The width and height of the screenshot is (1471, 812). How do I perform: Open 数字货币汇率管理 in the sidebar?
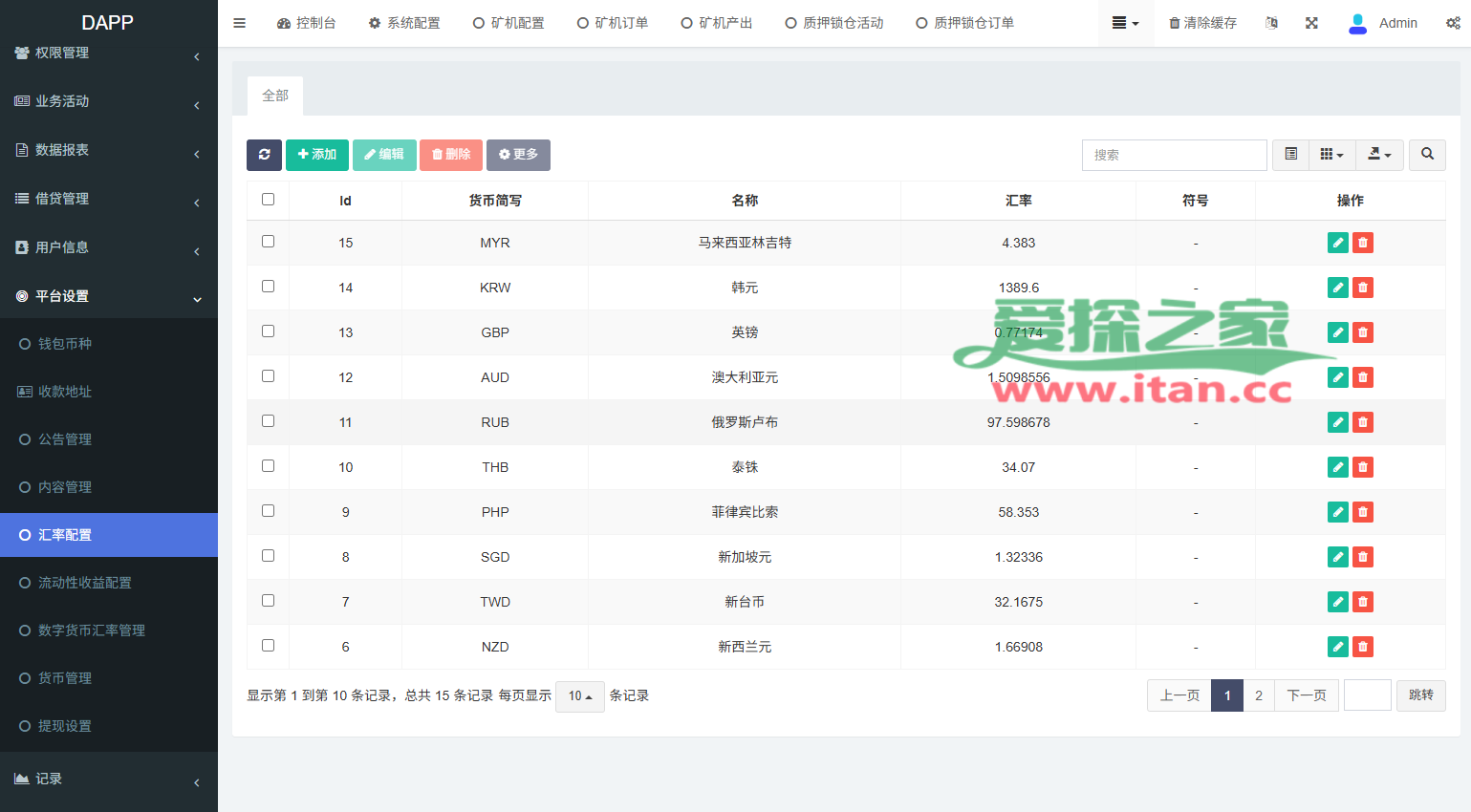pyautogui.click(x=92, y=630)
